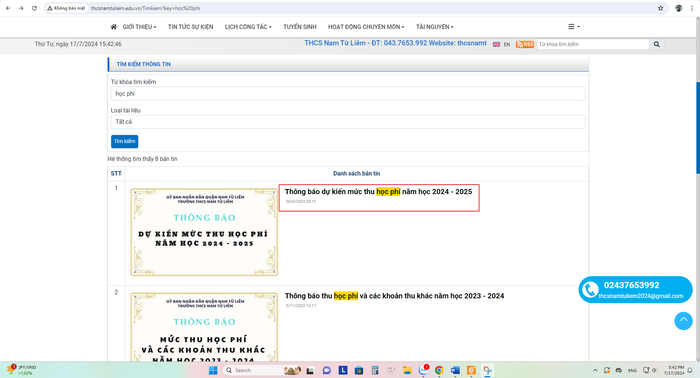This screenshot has height=378, width=700.
Task: Click the thumbnail 'Dự kiến mức thu học phí 2024 - 2025'
Action: 204,232
